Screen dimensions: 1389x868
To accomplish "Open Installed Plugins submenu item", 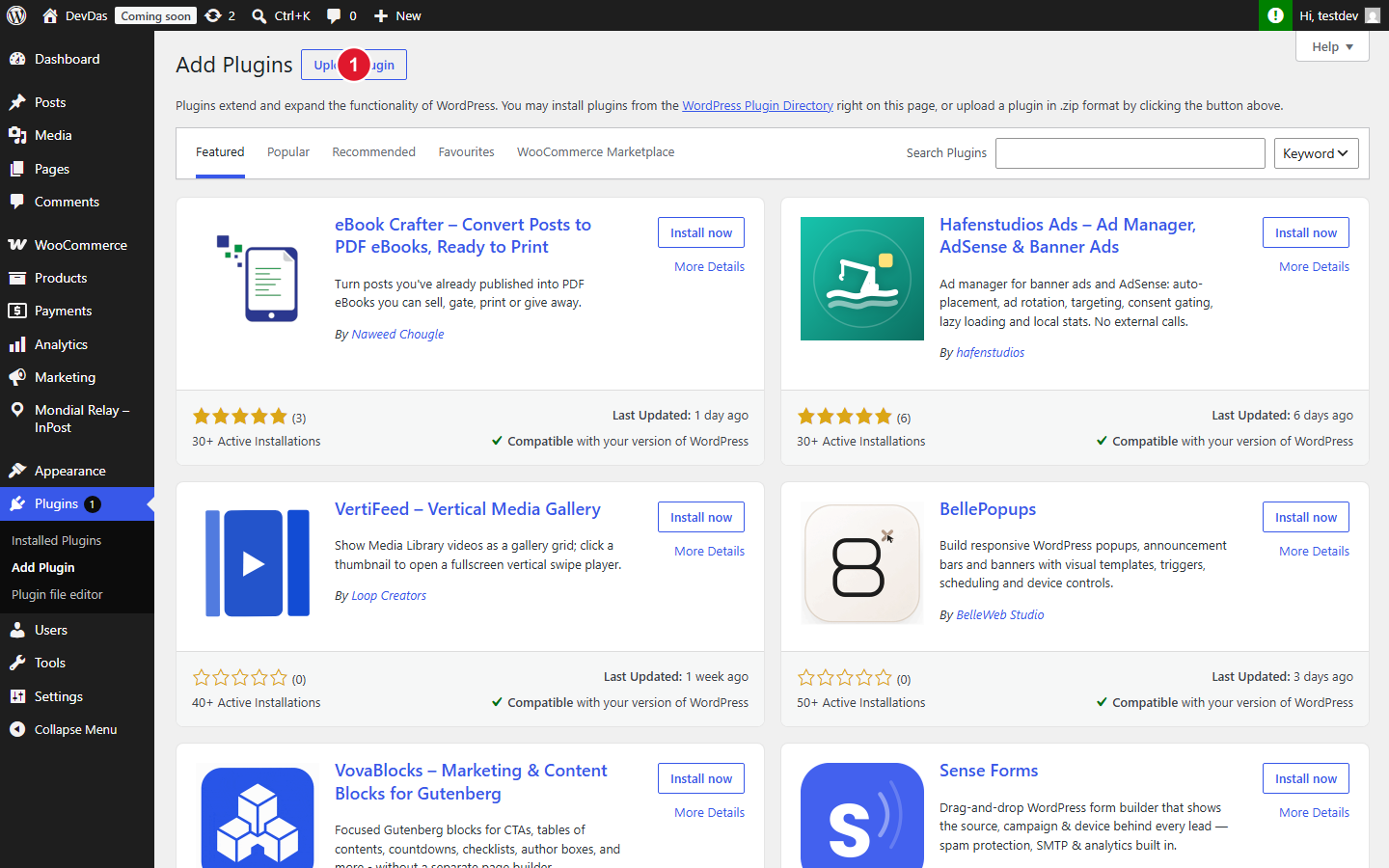I will (x=56, y=540).
